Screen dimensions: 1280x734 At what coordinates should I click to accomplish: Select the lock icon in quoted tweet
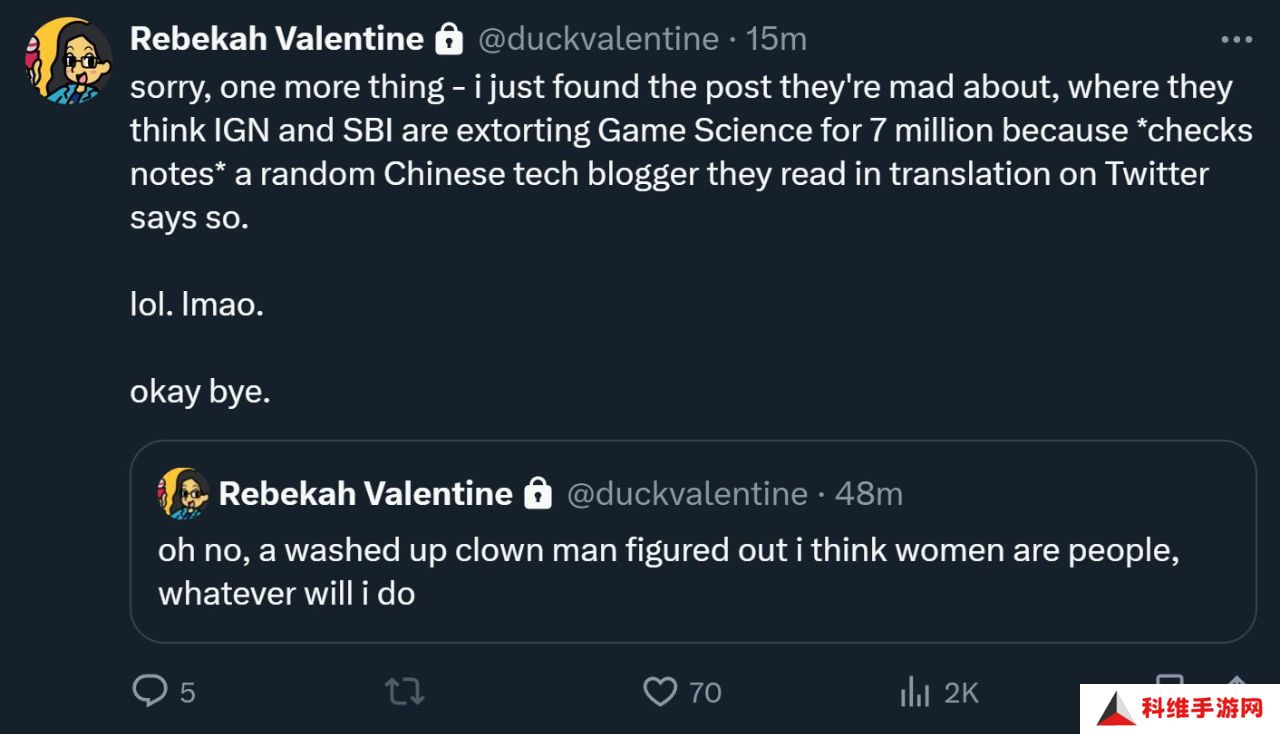pyautogui.click(x=538, y=493)
